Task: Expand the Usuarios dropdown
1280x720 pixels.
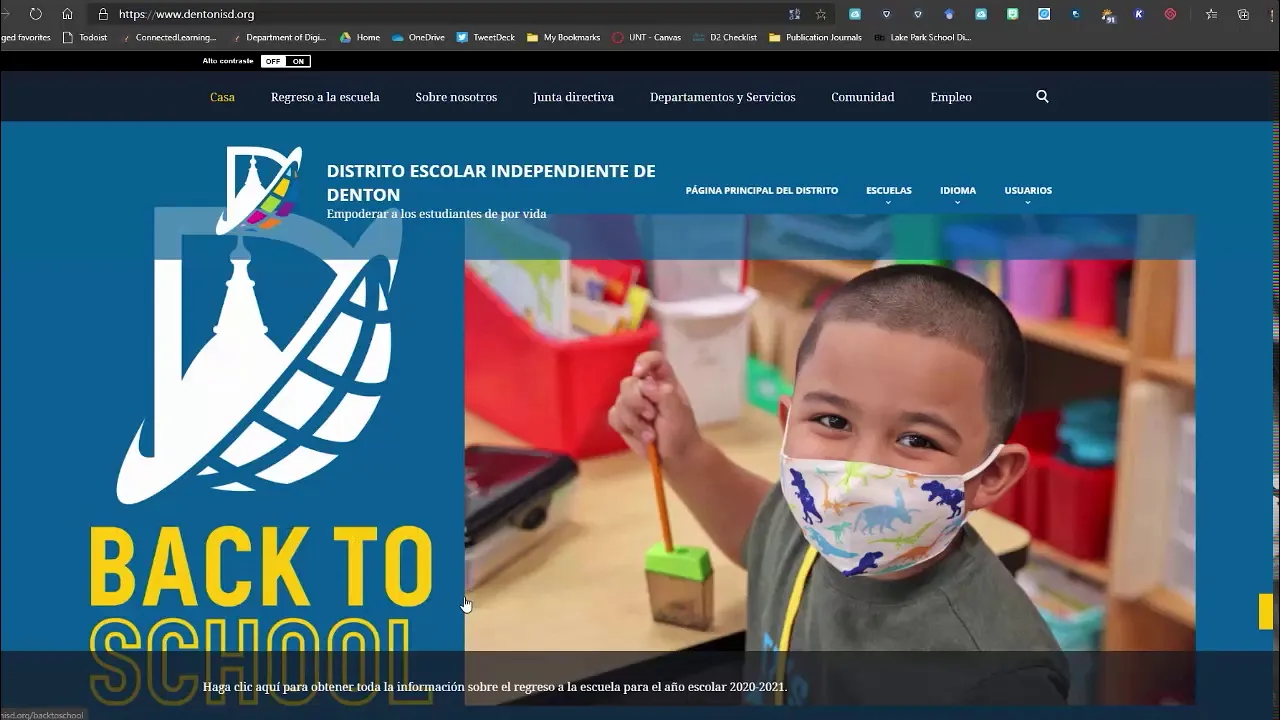Action: point(1028,193)
